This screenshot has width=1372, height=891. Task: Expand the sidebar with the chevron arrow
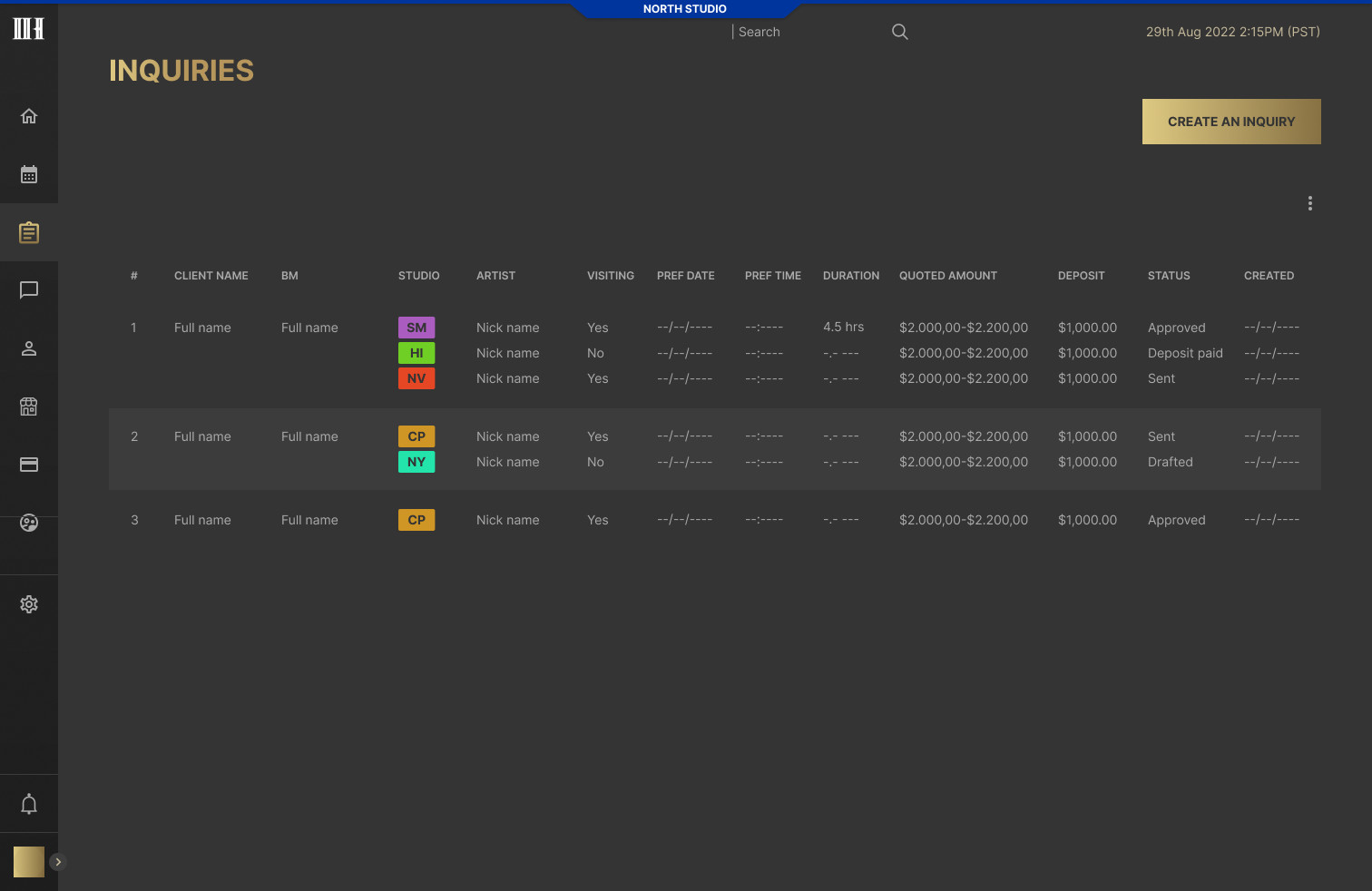[58, 862]
